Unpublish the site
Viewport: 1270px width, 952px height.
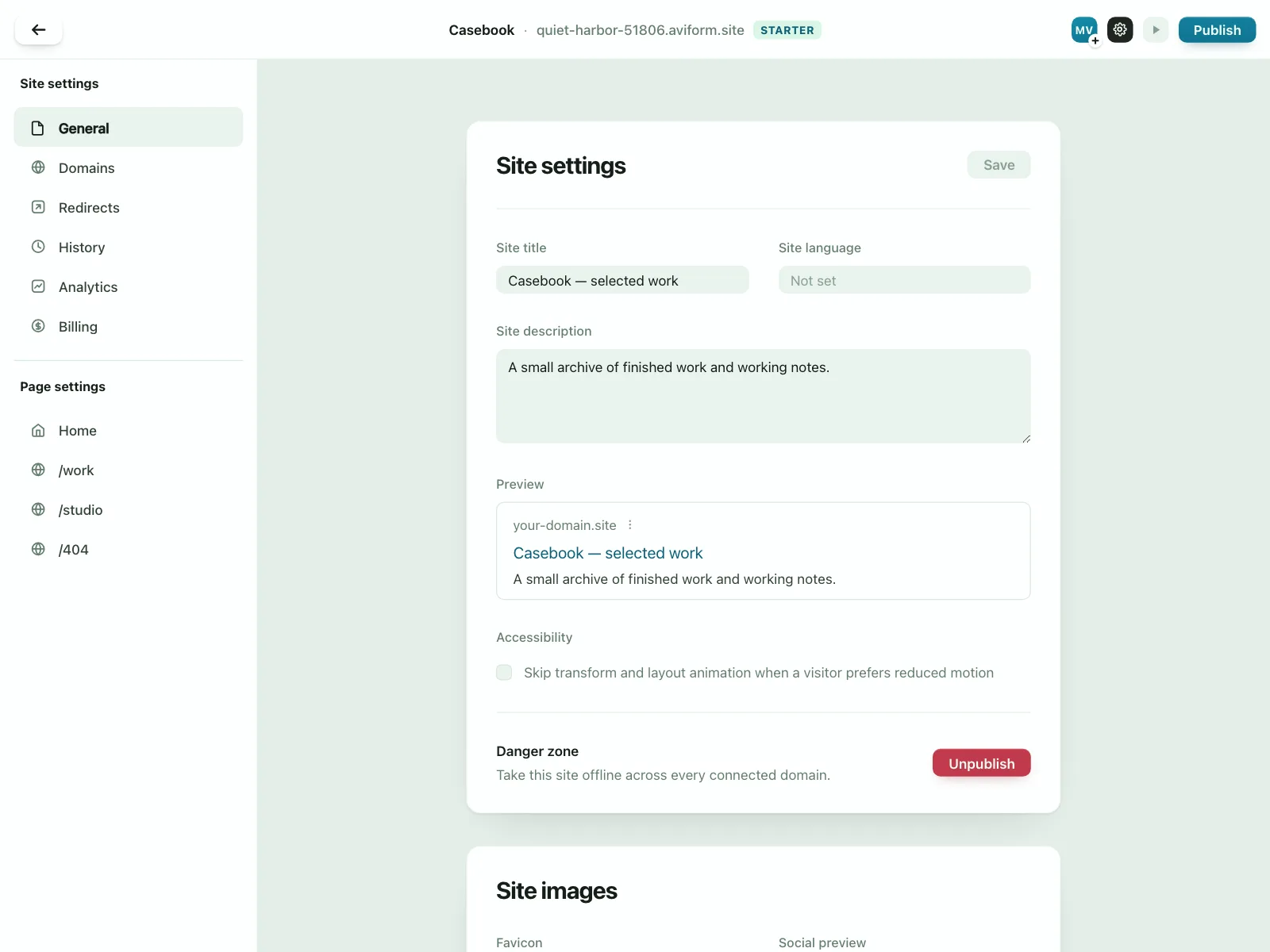pos(981,763)
